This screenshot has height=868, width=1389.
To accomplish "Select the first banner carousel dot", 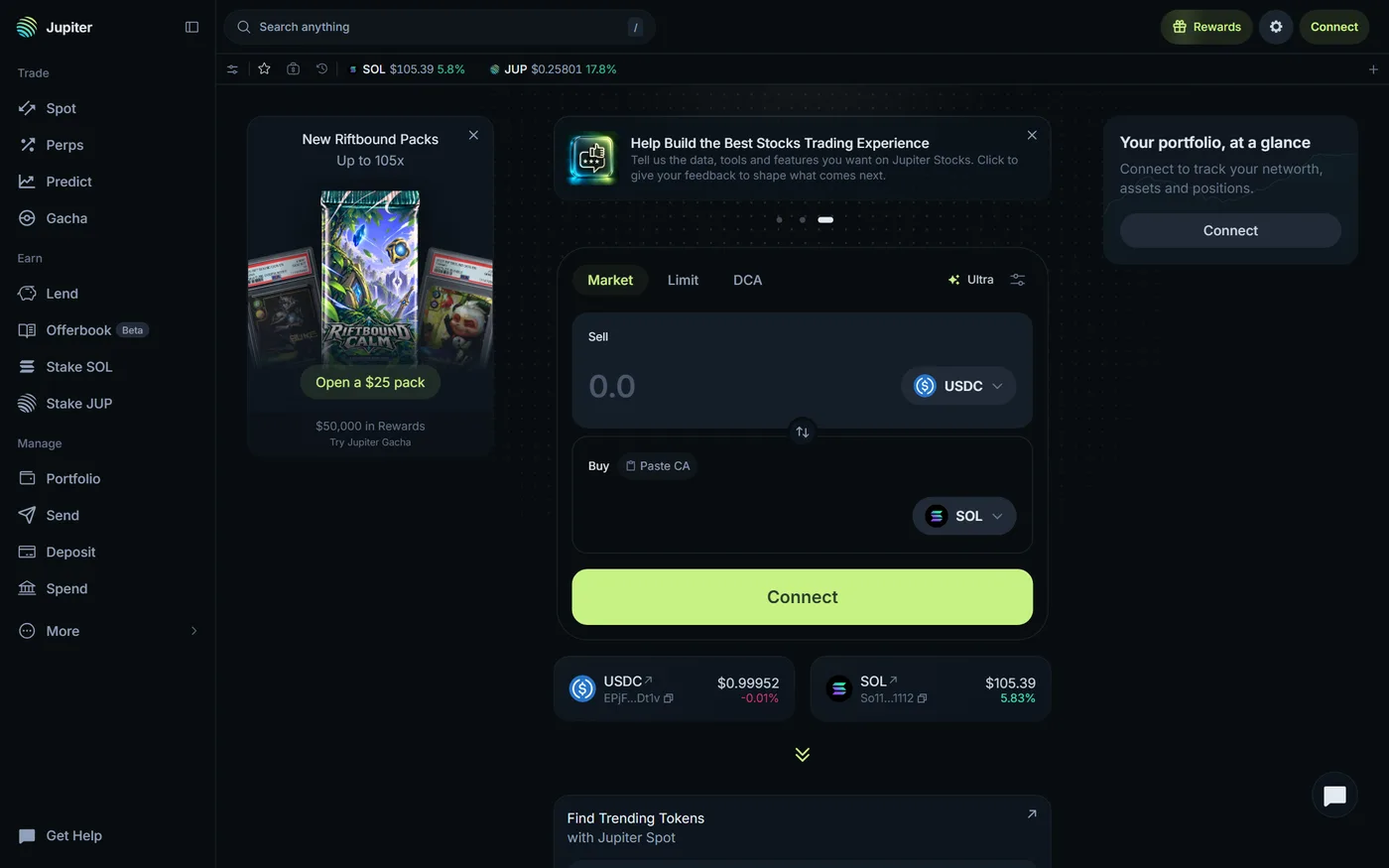I will [780, 219].
